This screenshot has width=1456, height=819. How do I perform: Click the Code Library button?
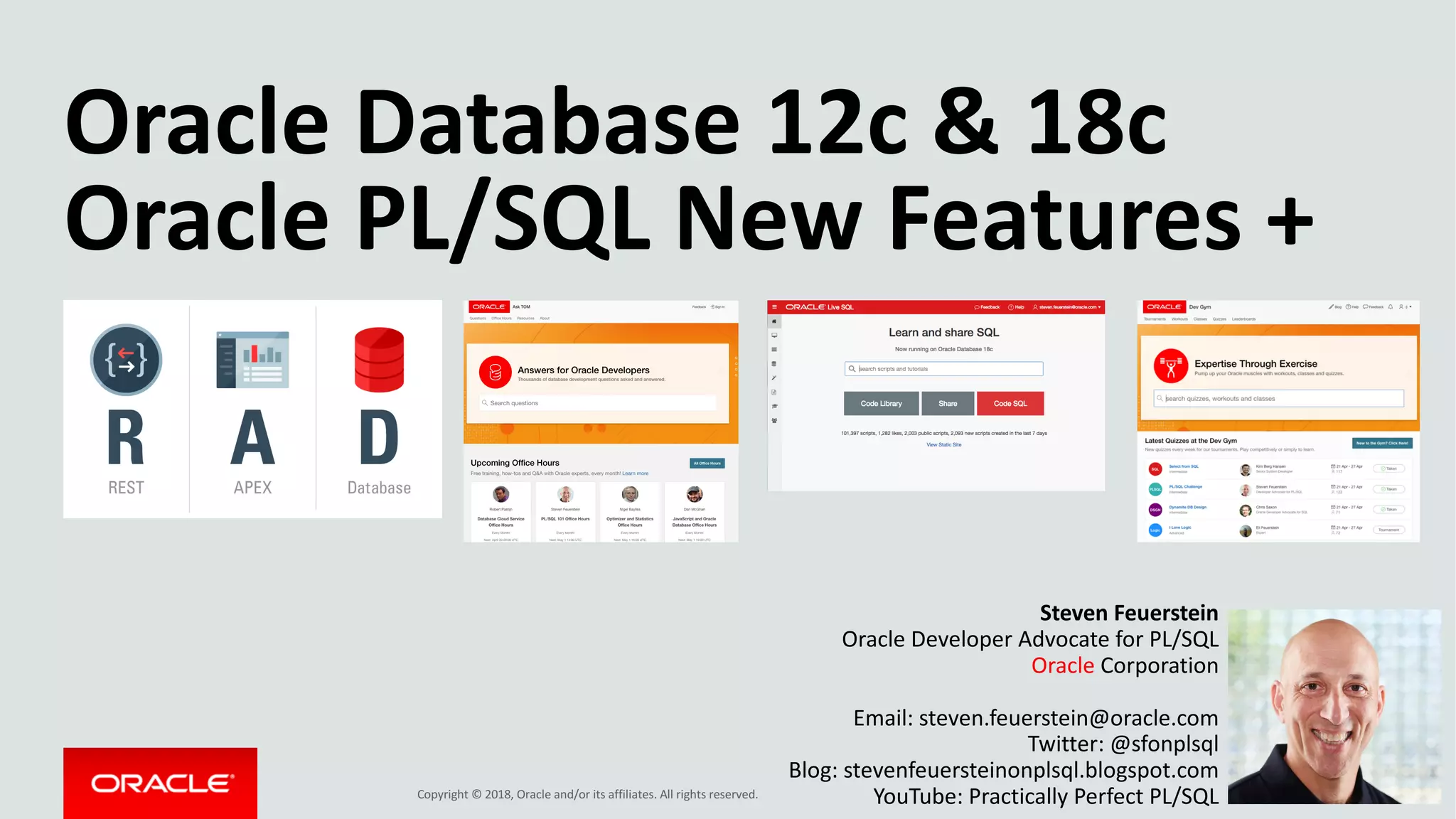[x=881, y=403]
